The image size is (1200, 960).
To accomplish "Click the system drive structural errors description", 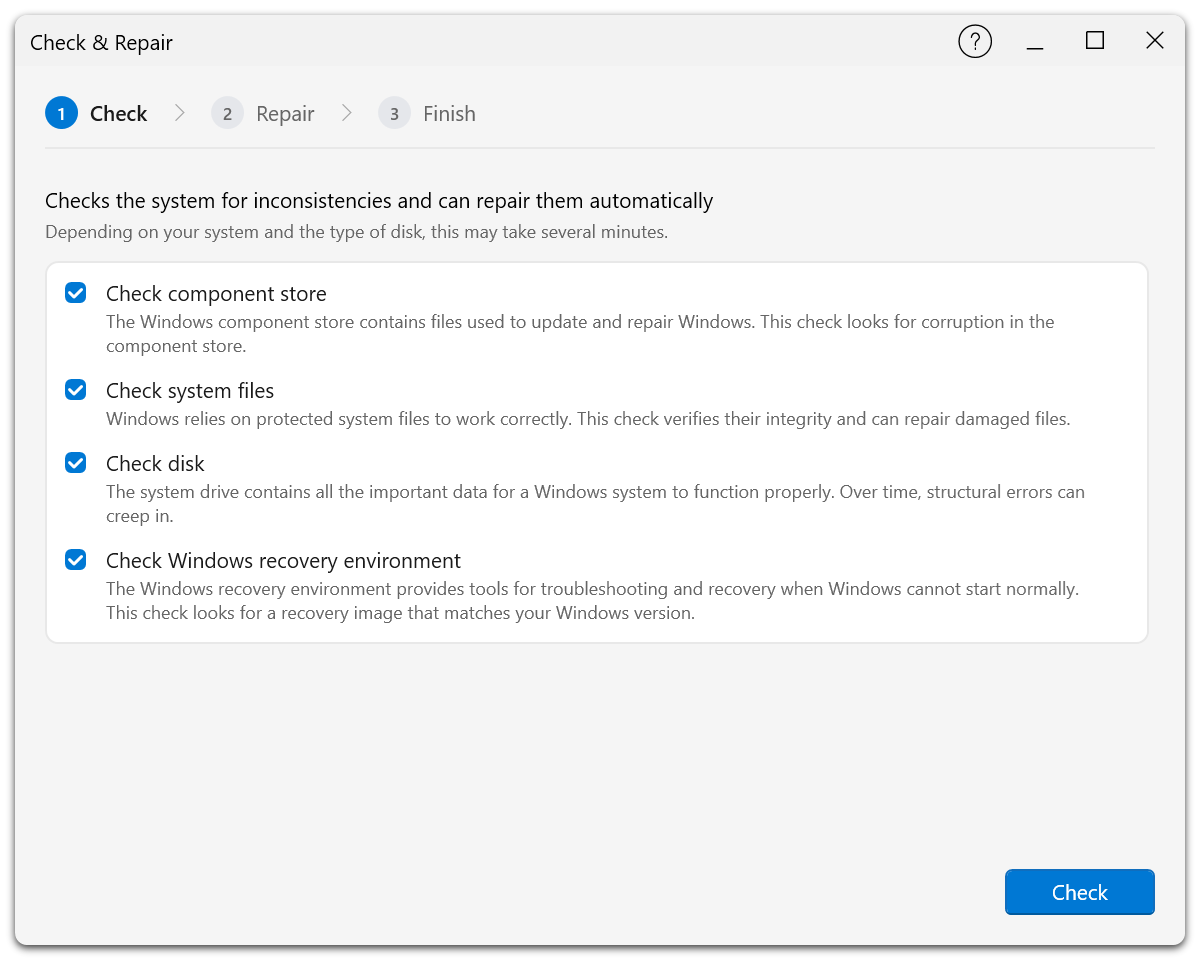I will point(595,504).
